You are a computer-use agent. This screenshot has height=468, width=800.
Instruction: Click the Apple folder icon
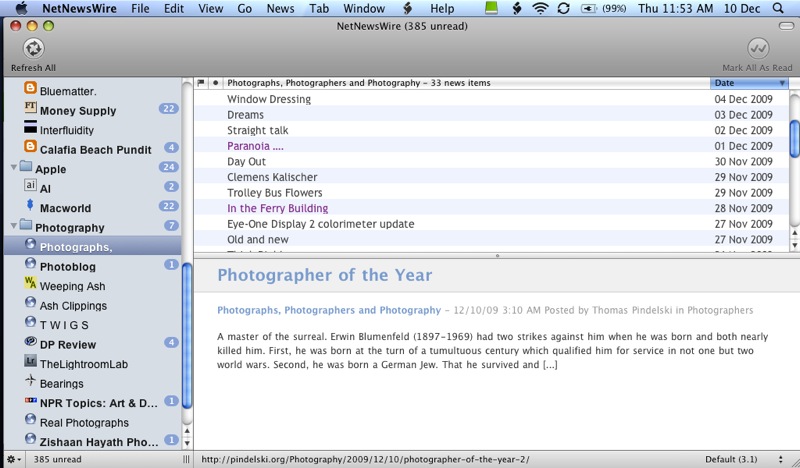[26, 166]
